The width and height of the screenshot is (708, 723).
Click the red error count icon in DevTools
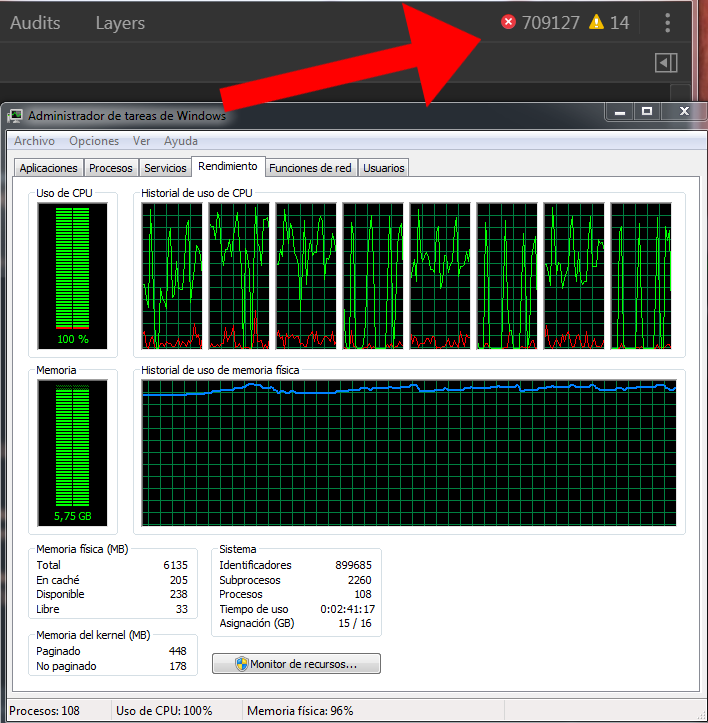[508, 22]
